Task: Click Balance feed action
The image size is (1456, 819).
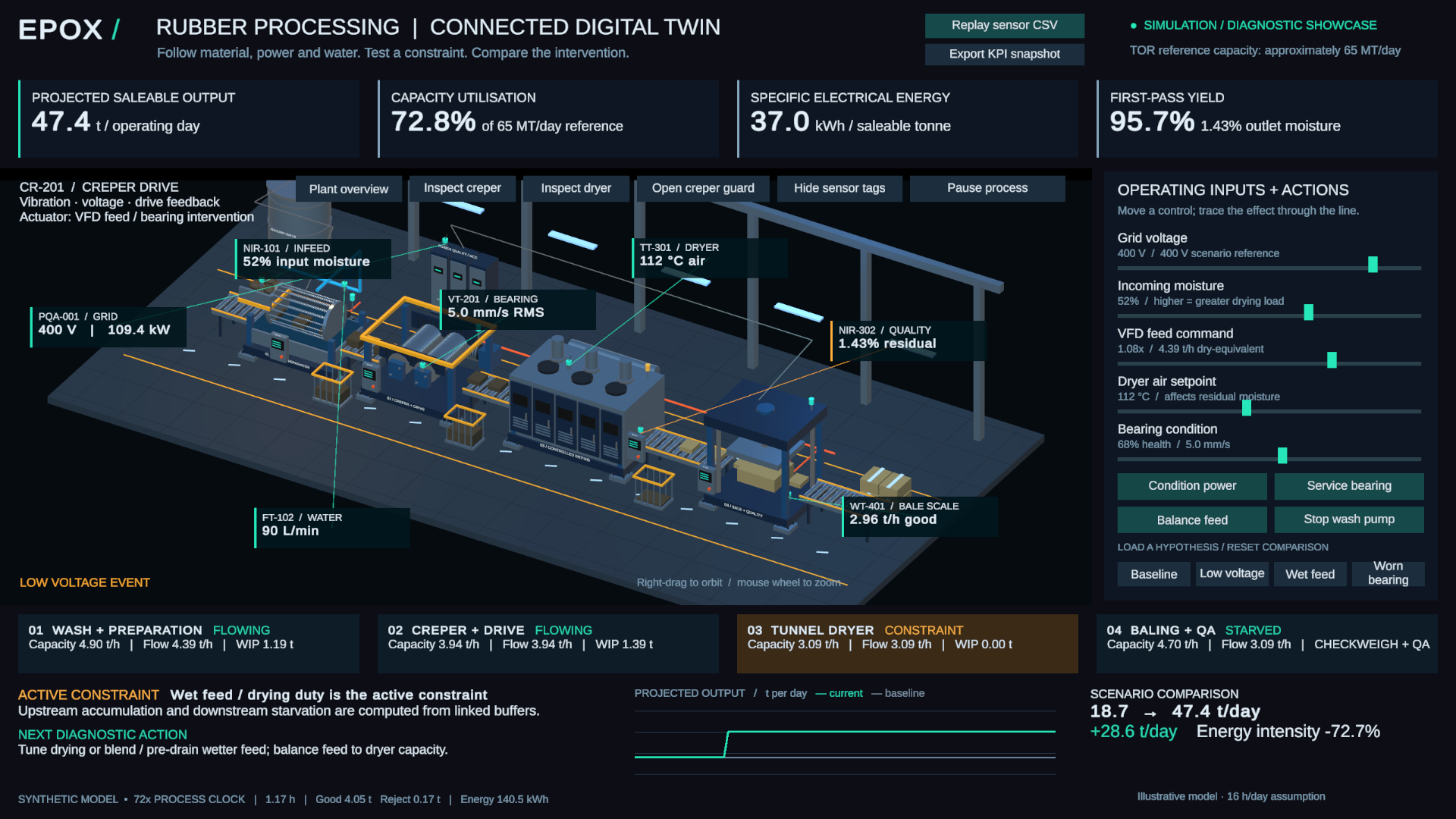Action: 1192,520
